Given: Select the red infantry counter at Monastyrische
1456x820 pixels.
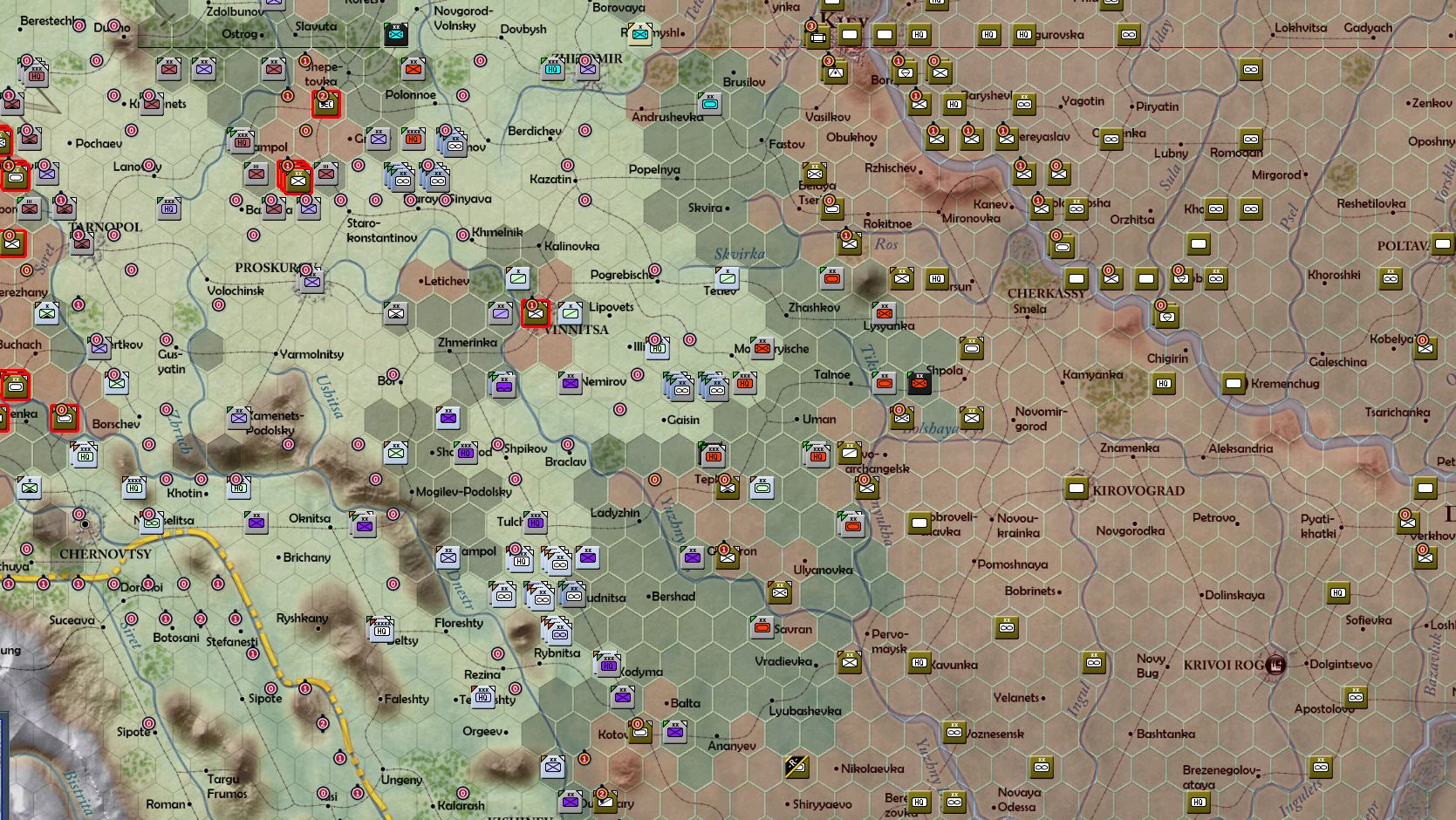Looking at the screenshot, I should tap(762, 348).
